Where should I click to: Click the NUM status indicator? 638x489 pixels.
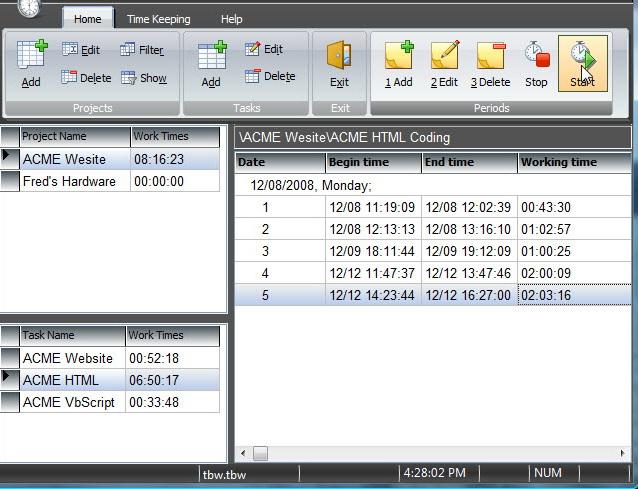(548, 473)
